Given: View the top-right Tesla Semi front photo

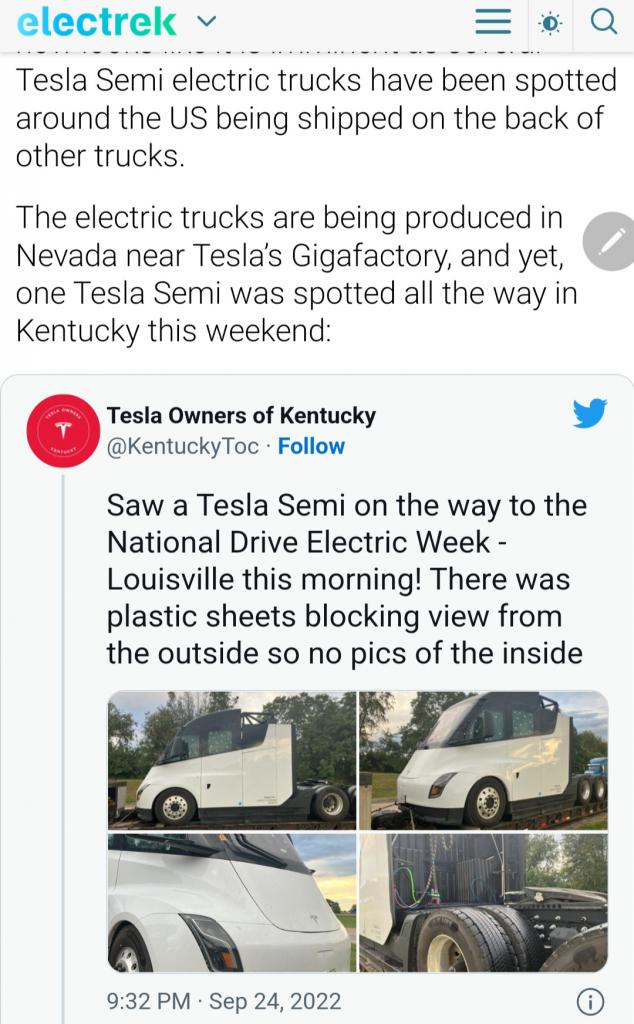Looking at the screenshot, I should [484, 759].
